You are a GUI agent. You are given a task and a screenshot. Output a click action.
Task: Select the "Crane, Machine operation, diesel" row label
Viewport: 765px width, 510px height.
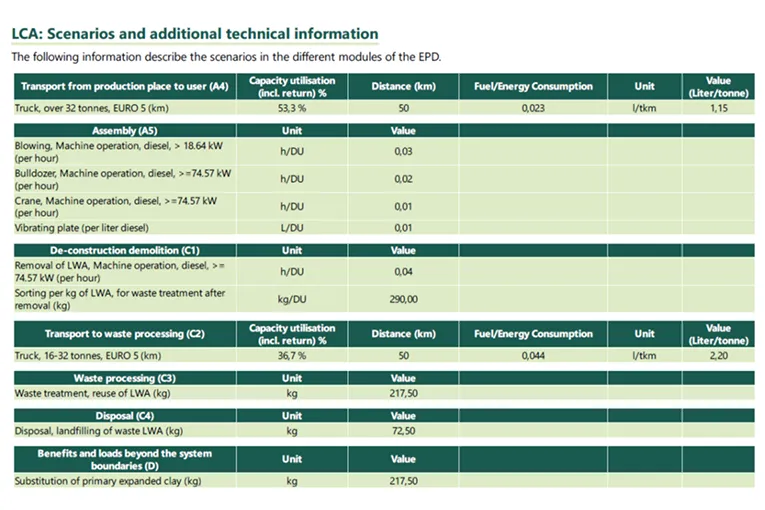point(116,206)
